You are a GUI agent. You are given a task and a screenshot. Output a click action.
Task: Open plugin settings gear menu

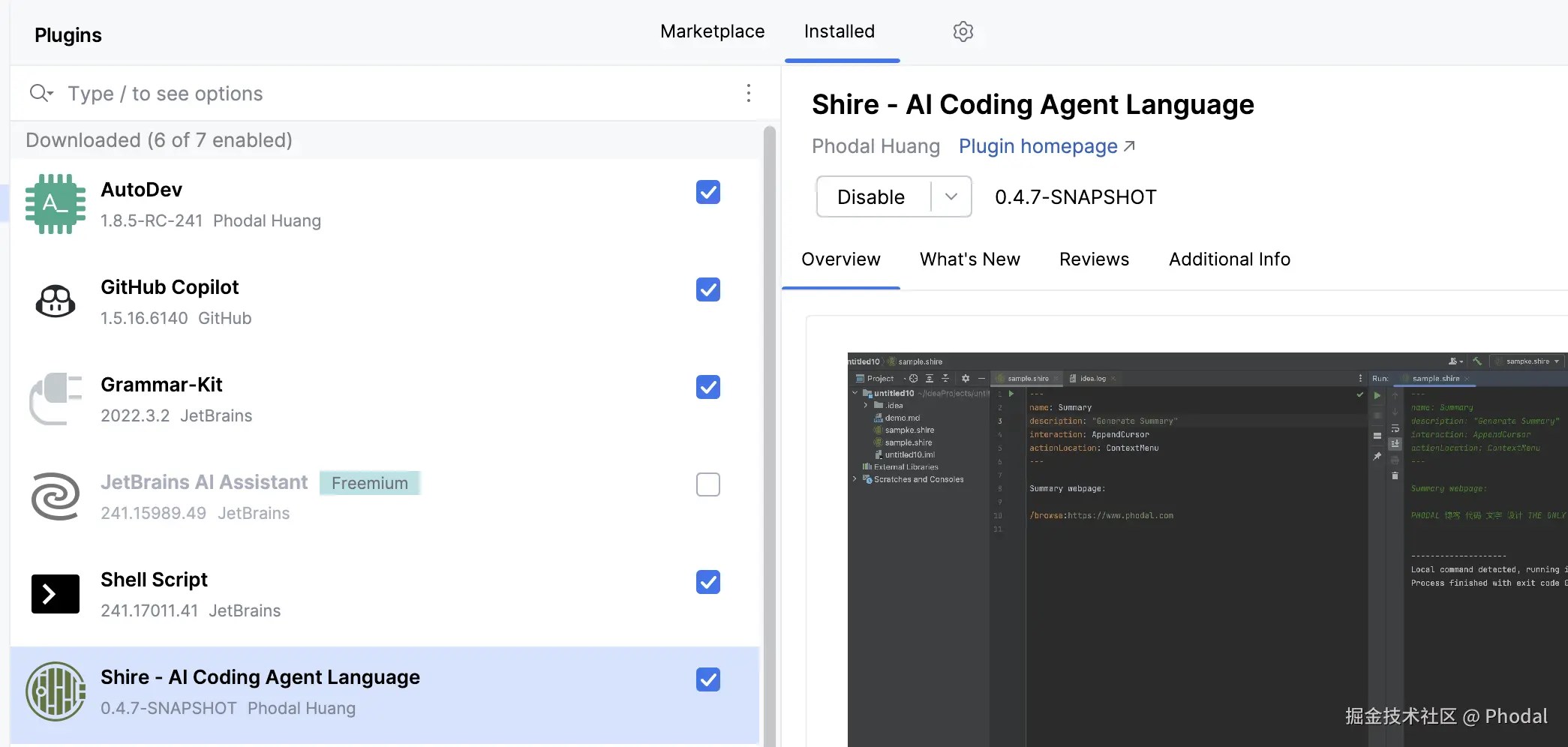pos(963,31)
